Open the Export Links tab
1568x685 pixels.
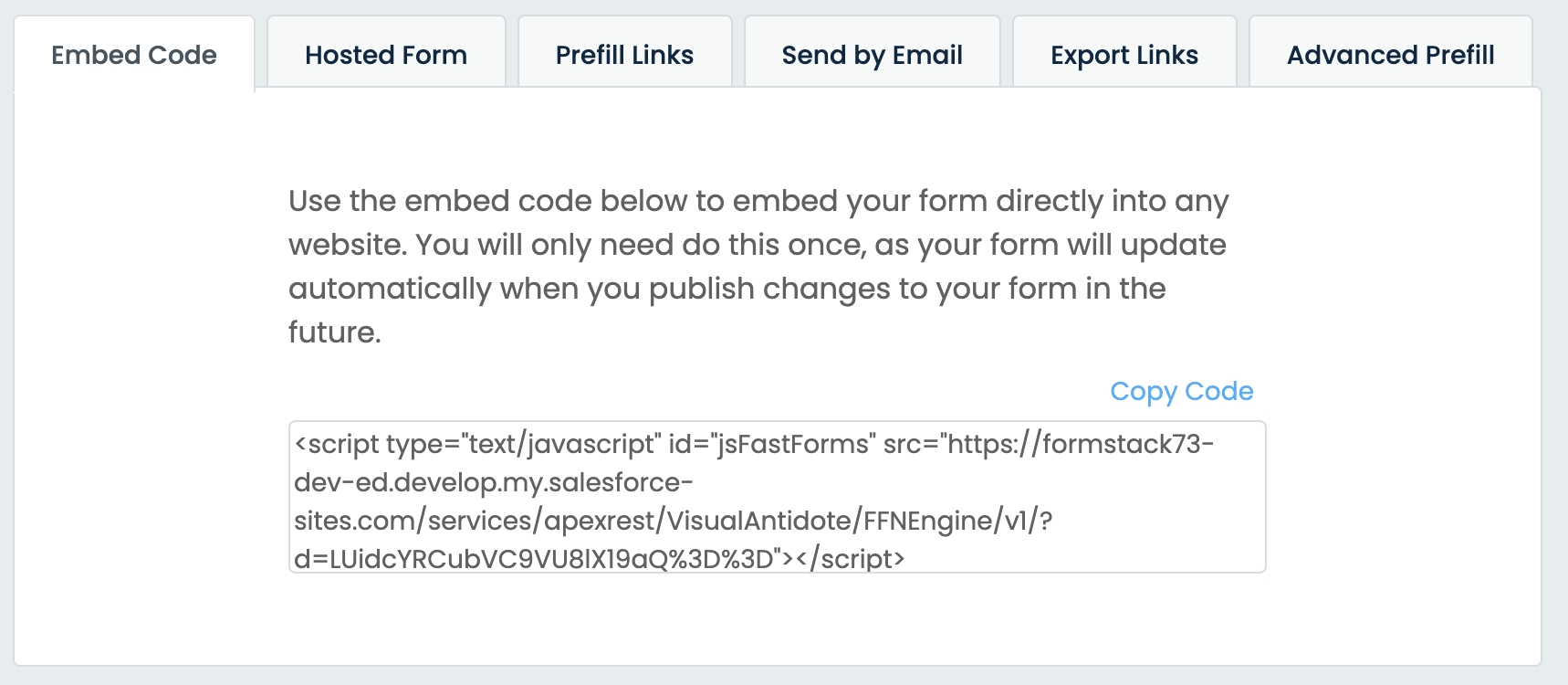click(1124, 55)
